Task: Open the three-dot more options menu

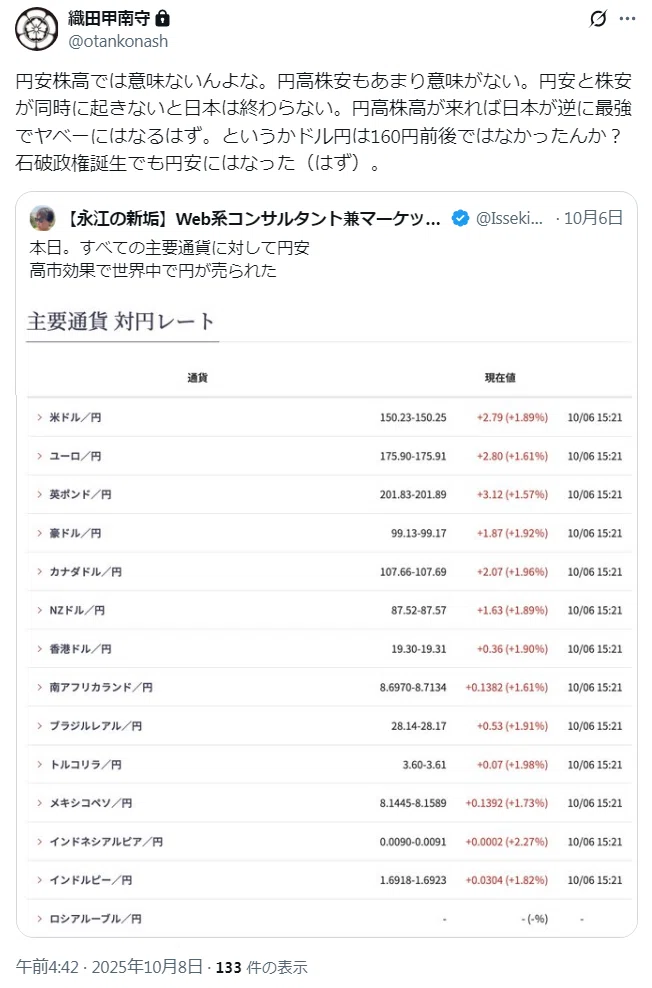Action: [x=627, y=19]
